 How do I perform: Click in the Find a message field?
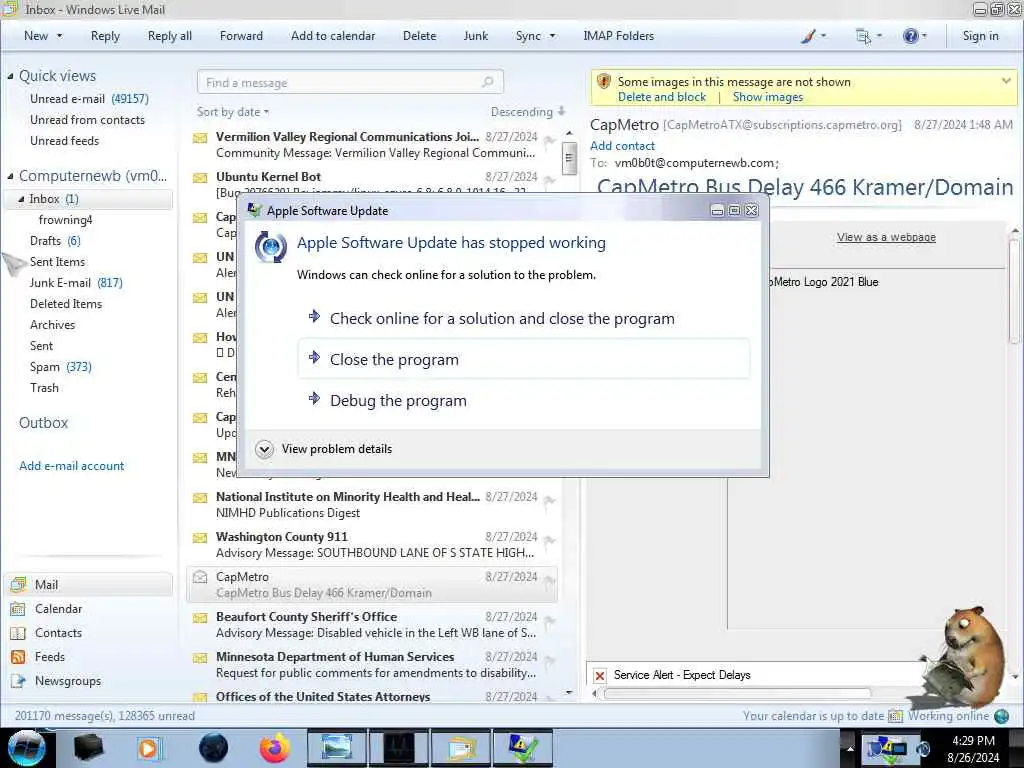[349, 82]
